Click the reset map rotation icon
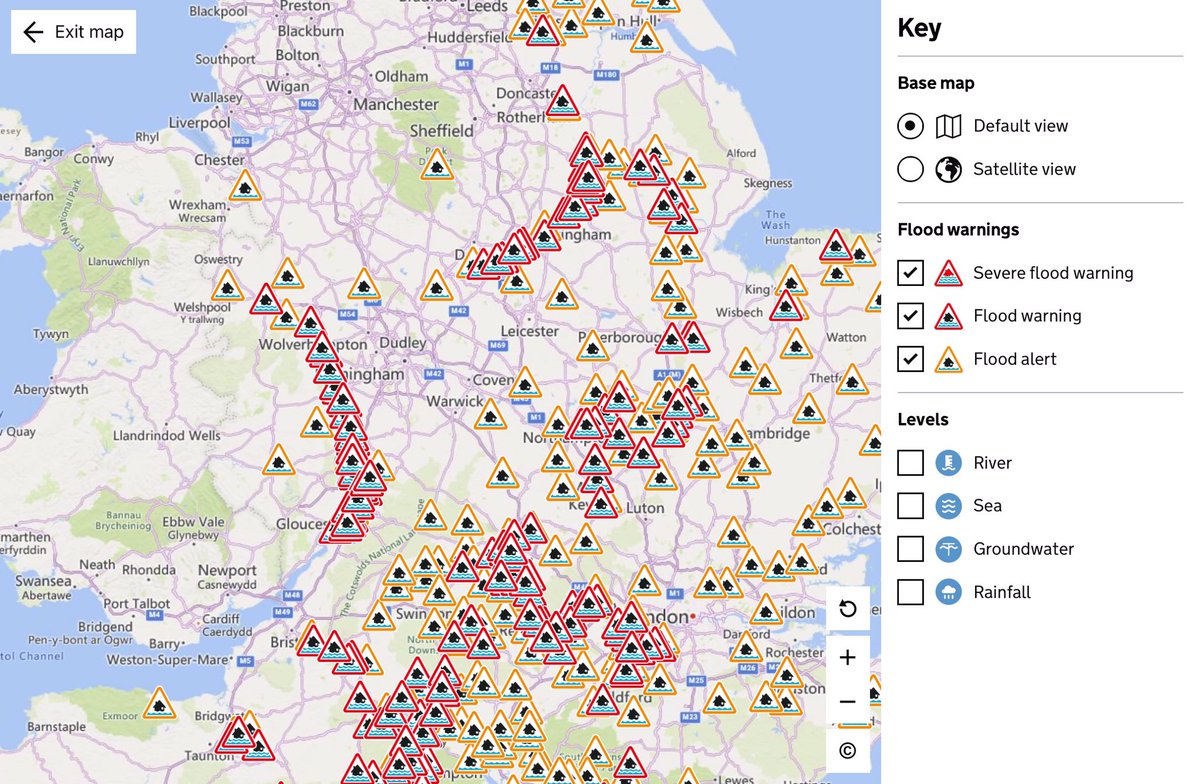 click(848, 608)
